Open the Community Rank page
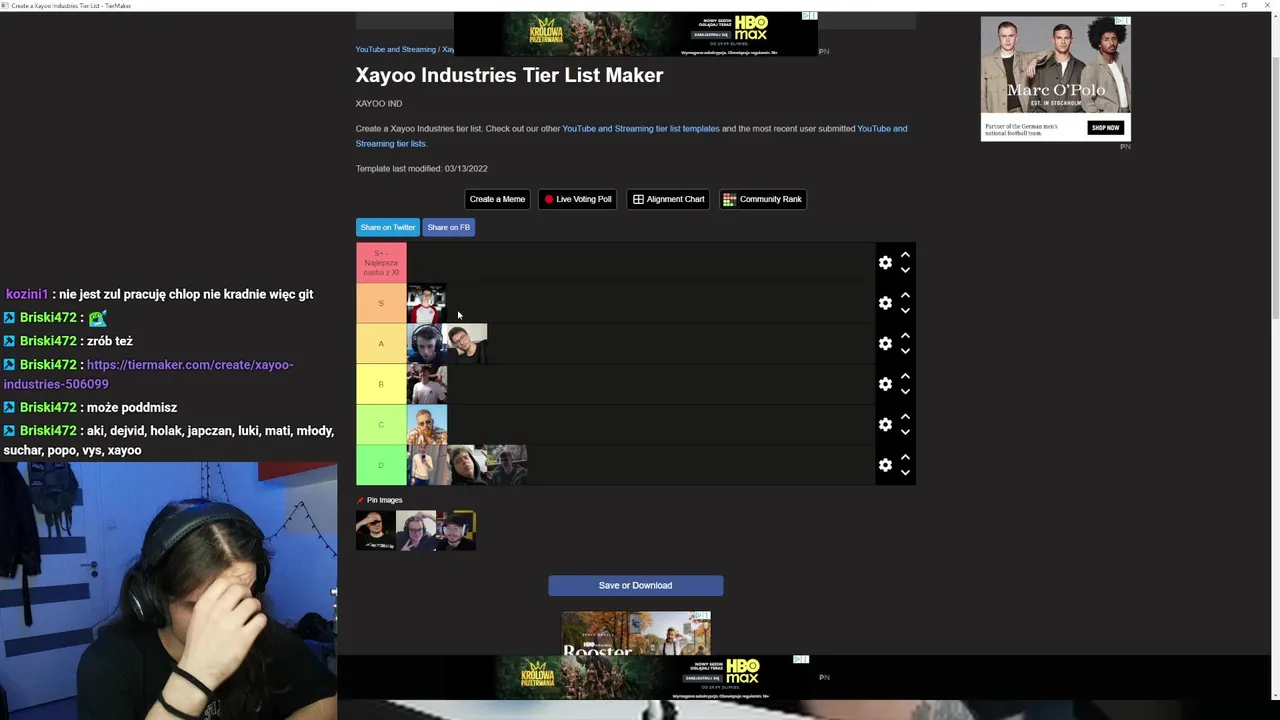The image size is (1280, 720). click(762, 199)
